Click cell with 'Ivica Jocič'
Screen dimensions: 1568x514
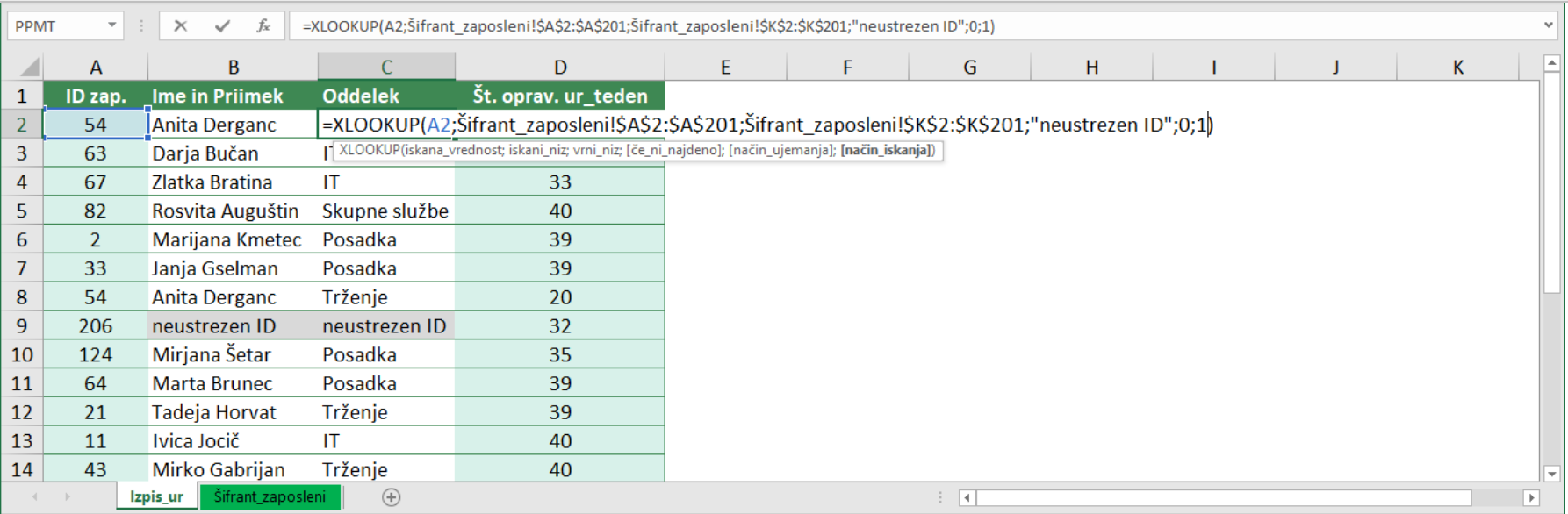[233, 440]
